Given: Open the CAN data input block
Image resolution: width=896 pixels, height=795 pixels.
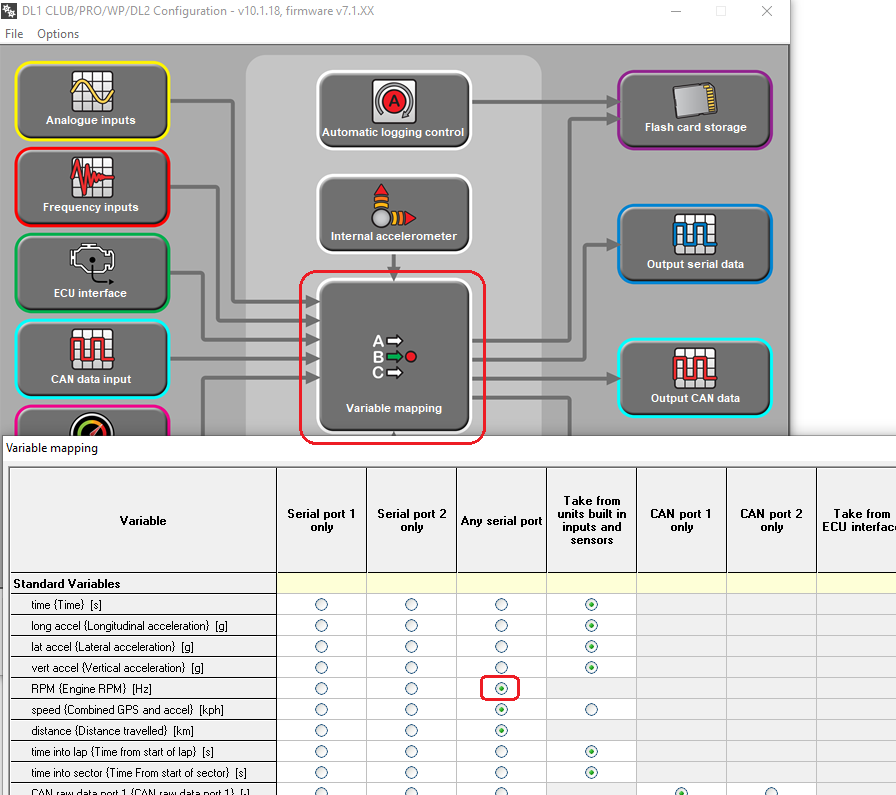Looking at the screenshot, I should coord(92,359).
